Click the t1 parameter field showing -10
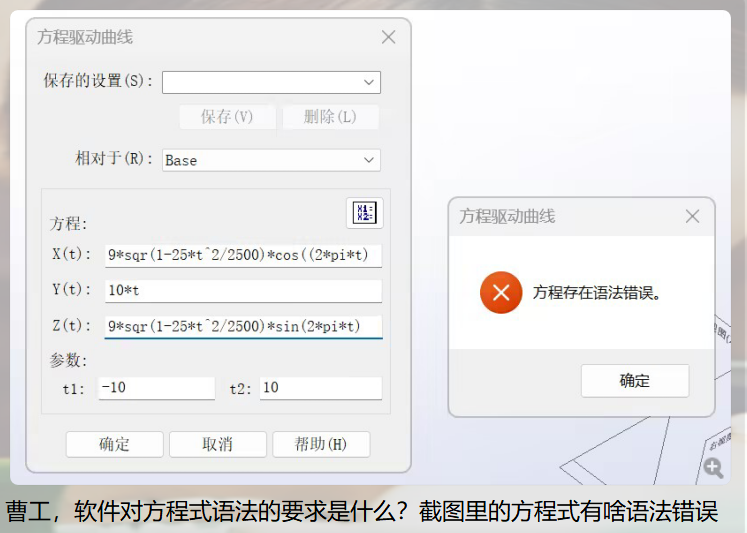Viewport: 747px width, 533px height. pos(156,388)
